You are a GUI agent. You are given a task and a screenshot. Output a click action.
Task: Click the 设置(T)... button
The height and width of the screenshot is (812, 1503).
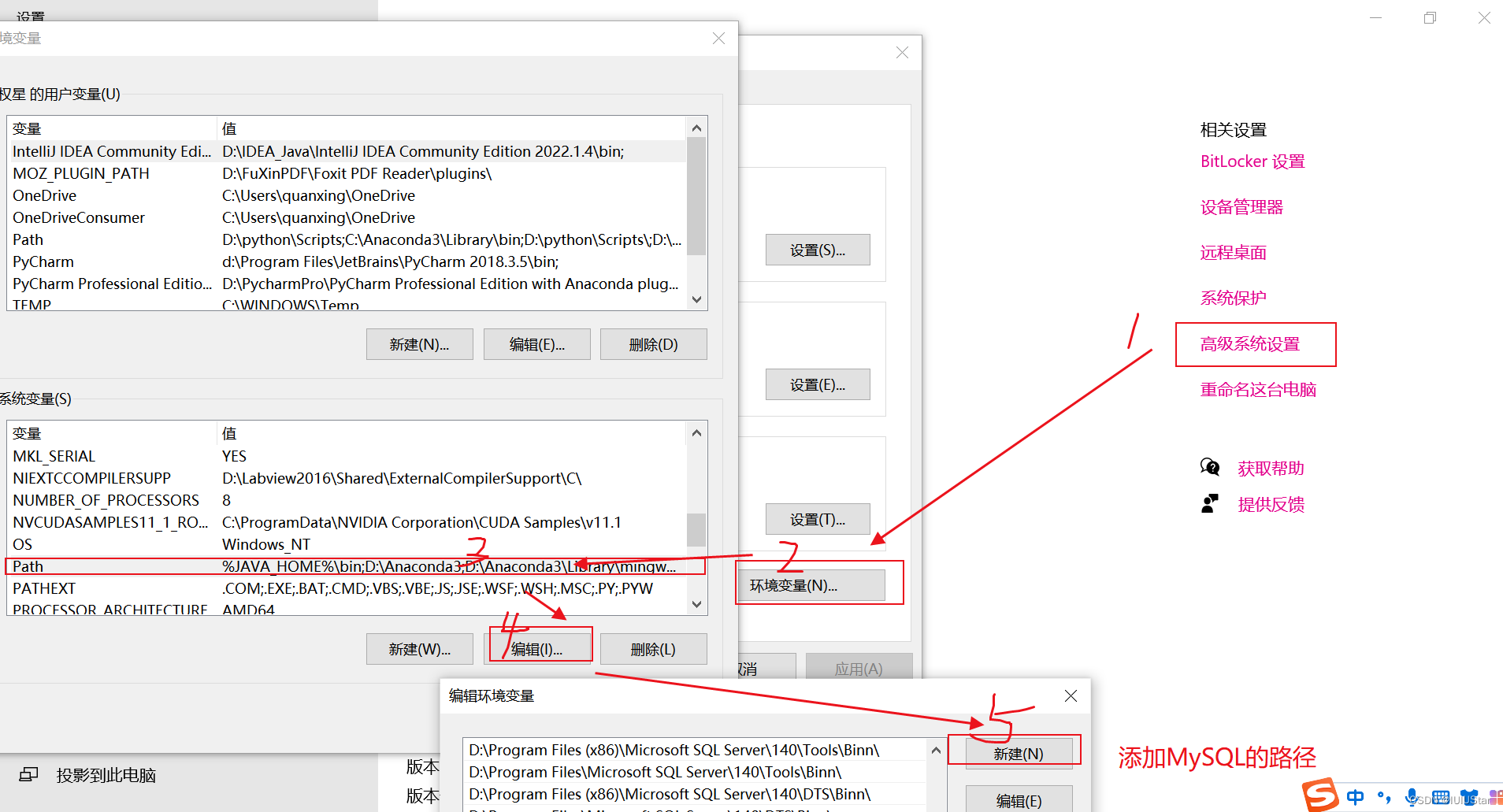point(818,519)
